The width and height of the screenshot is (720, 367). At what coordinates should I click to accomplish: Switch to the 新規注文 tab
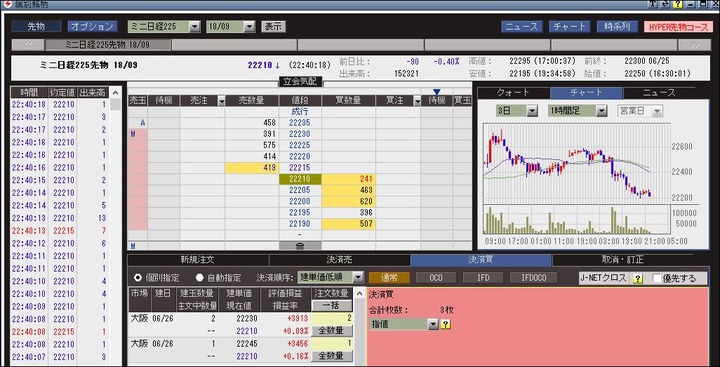pos(197,260)
